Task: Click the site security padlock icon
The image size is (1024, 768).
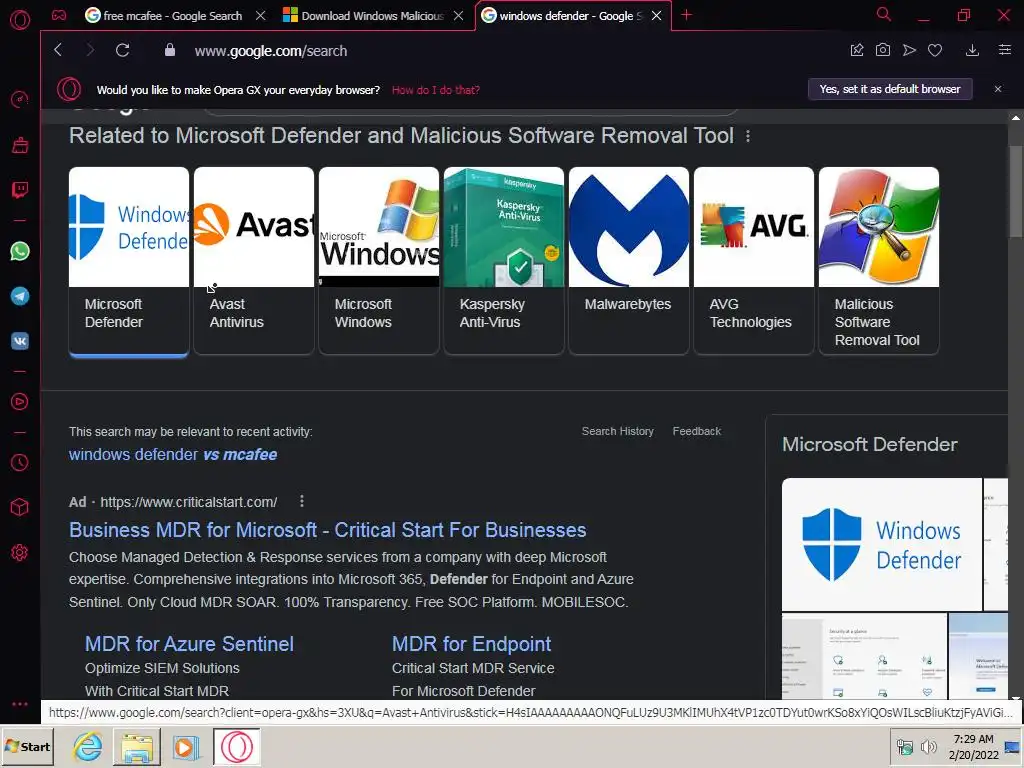Action: [x=170, y=50]
